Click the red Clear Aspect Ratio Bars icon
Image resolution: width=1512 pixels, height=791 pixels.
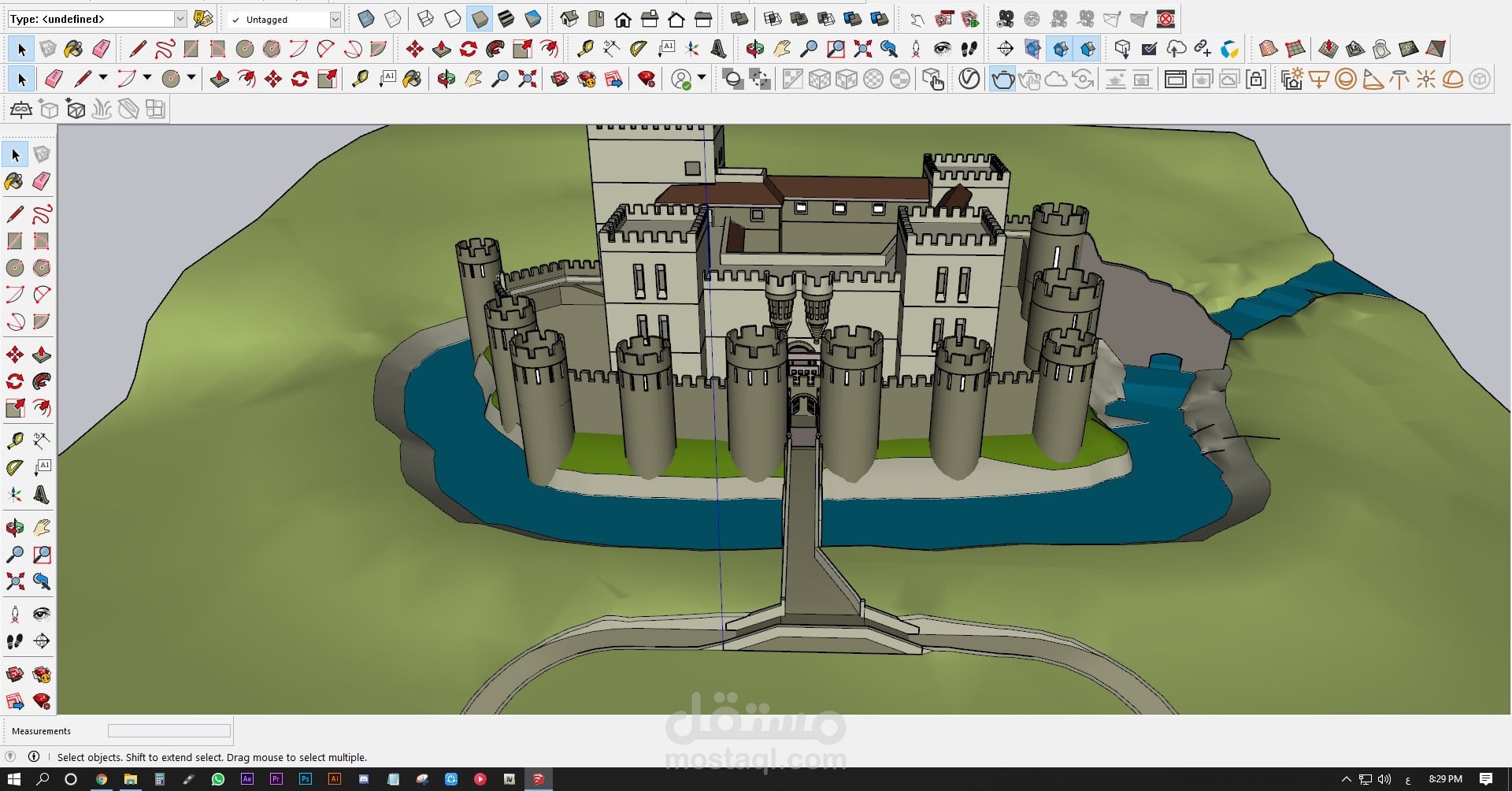coord(1165,19)
